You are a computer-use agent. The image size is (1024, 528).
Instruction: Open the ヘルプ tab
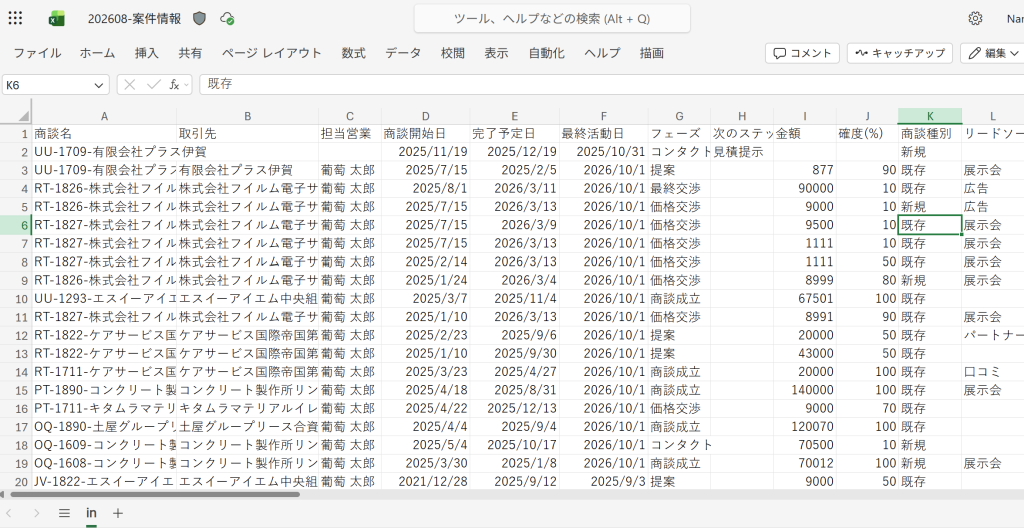tap(602, 54)
